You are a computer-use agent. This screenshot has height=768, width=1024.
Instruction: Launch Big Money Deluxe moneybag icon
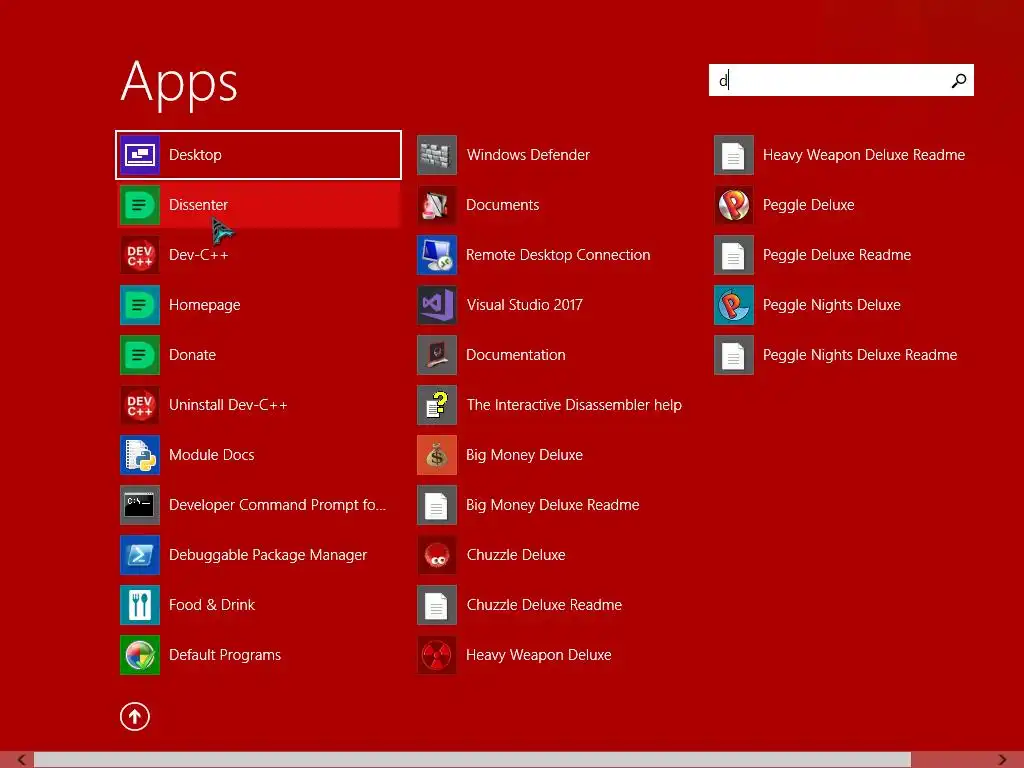tap(437, 455)
